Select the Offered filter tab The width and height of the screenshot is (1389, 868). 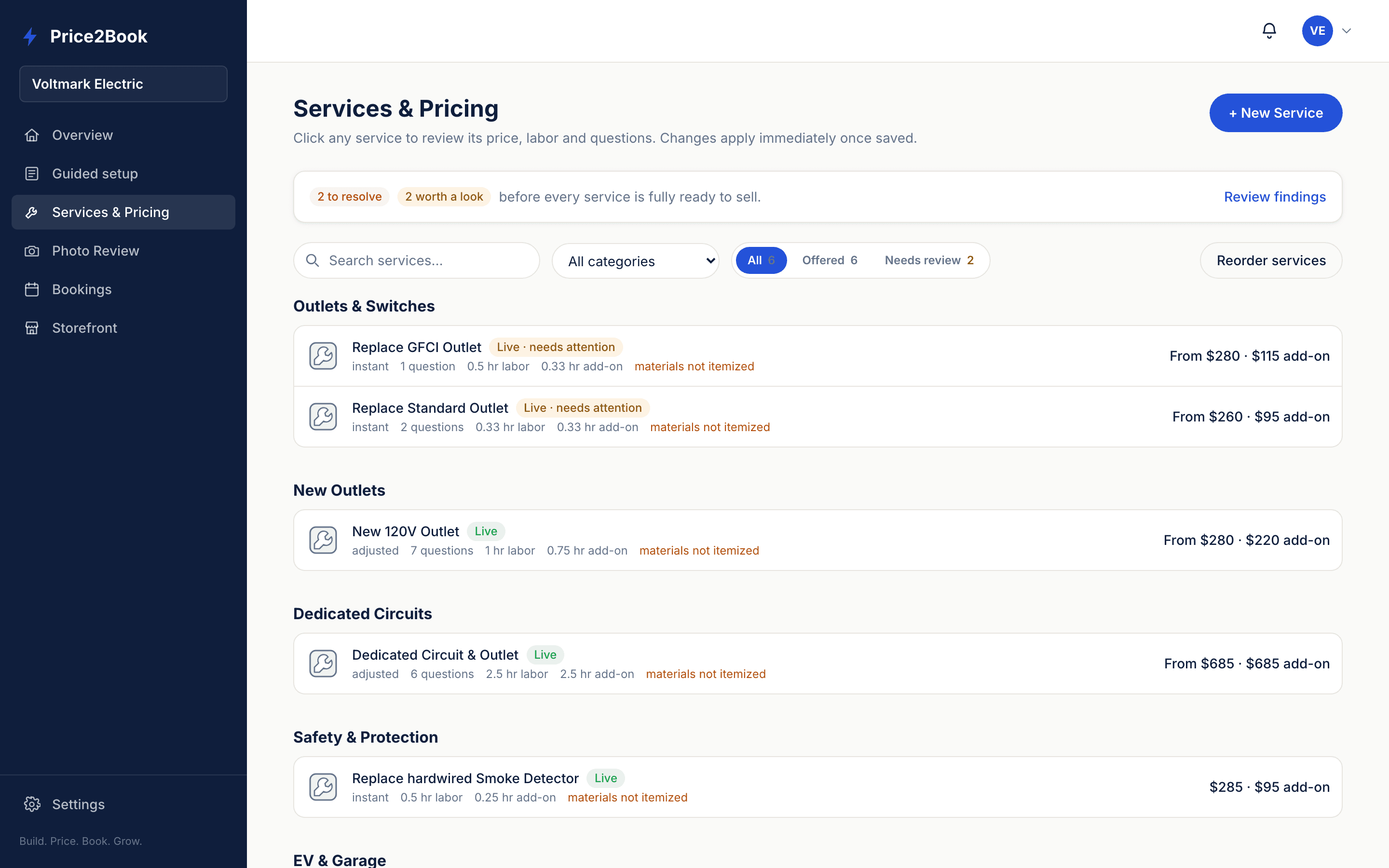(830, 260)
